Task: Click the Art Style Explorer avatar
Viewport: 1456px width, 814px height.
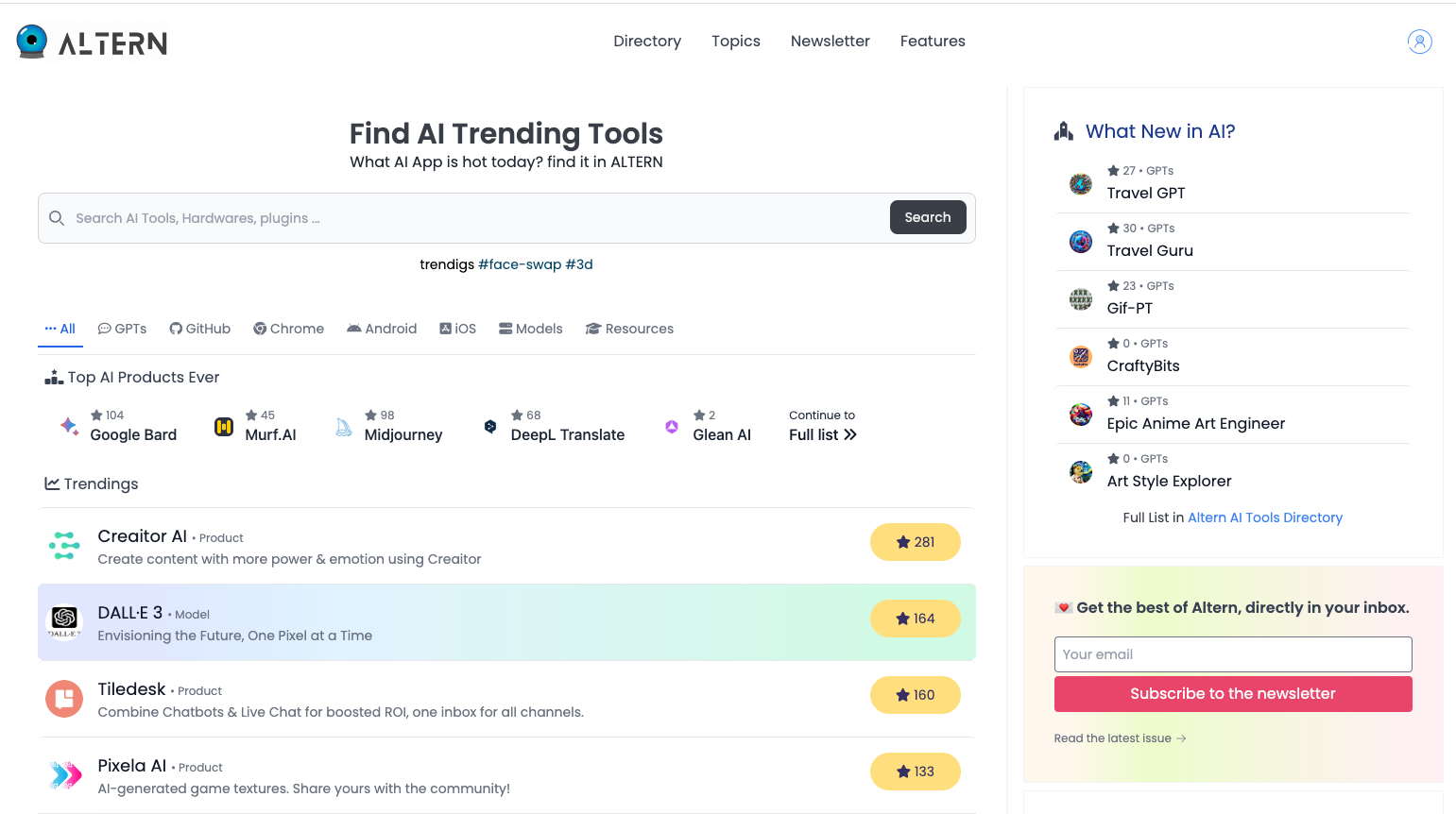Action: point(1081,472)
